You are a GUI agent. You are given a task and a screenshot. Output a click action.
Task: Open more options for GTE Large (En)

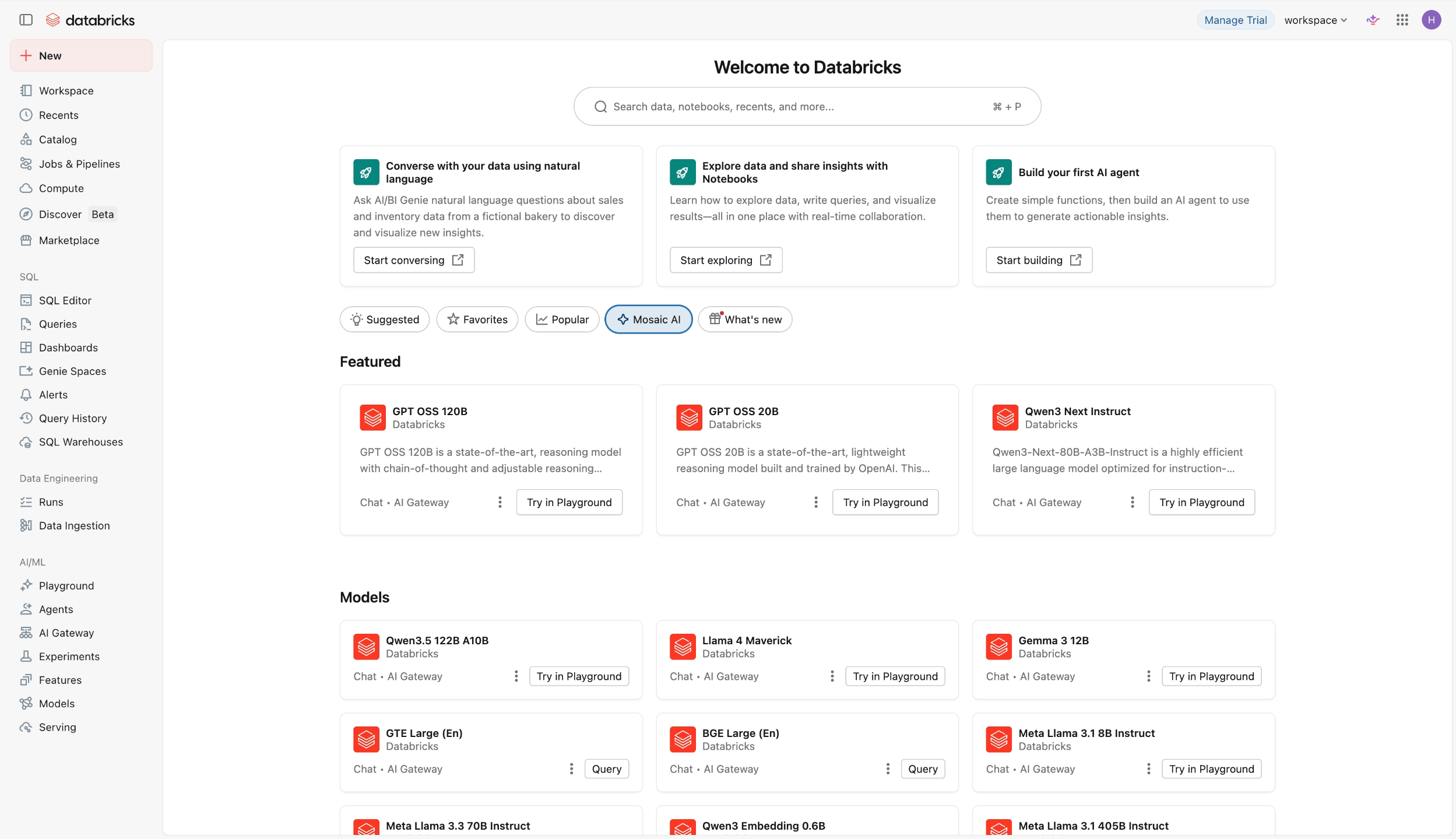(571, 768)
